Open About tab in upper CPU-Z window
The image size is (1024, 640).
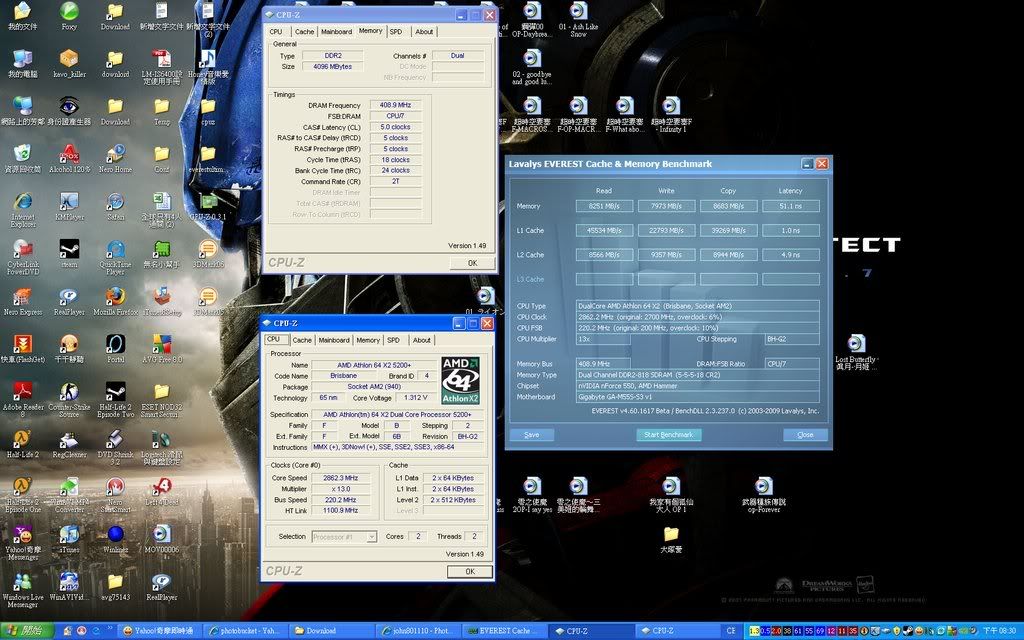point(424,31)
